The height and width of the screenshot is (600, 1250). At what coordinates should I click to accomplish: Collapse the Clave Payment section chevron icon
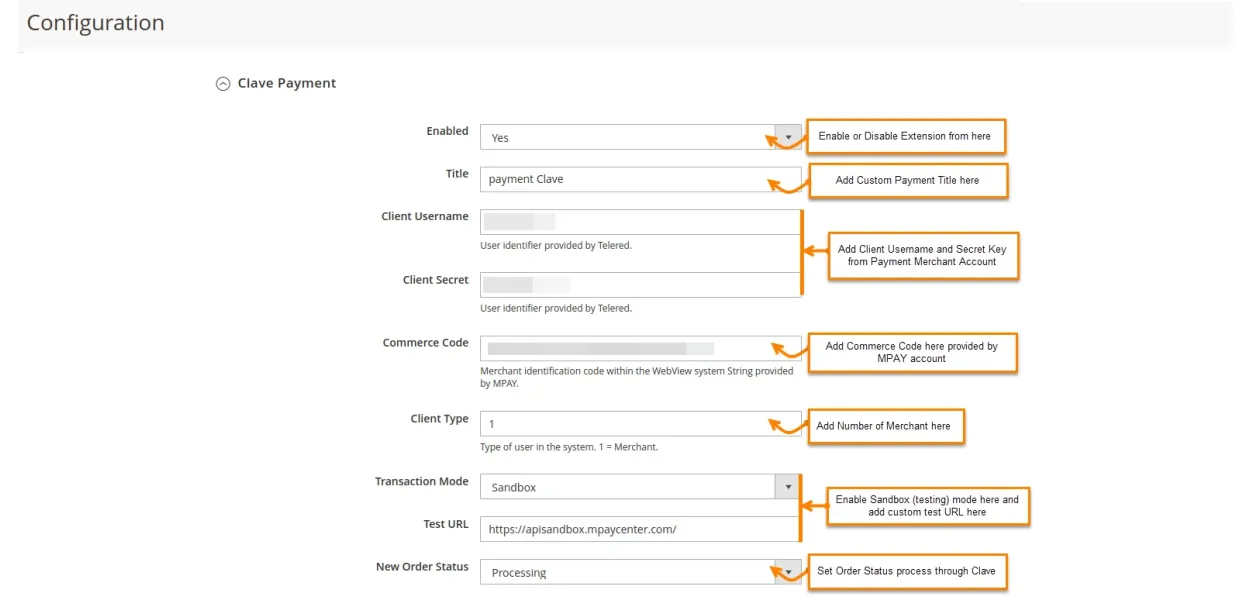click(223, 84)
